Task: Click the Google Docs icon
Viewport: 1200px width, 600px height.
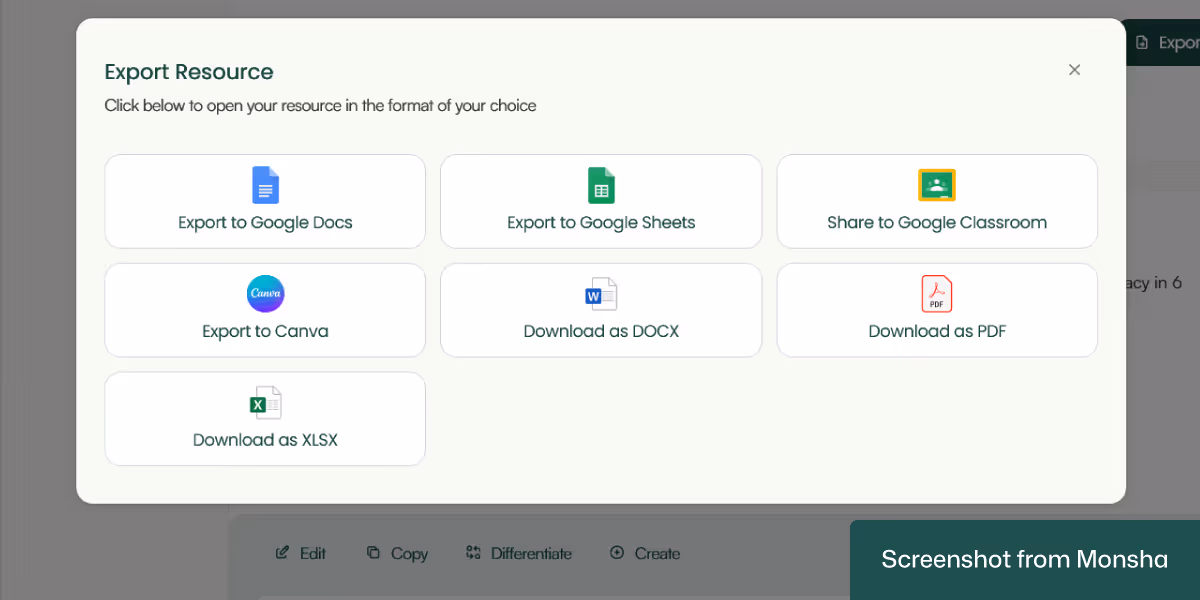Action: tap(265, 185)
